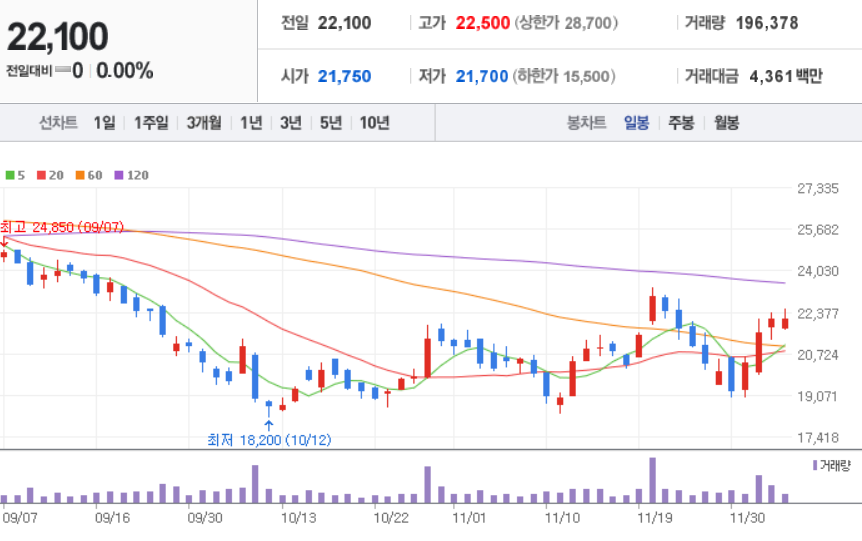Select 월봉 monthly candle chart
The image size is (862, 541).
[726, 123]
